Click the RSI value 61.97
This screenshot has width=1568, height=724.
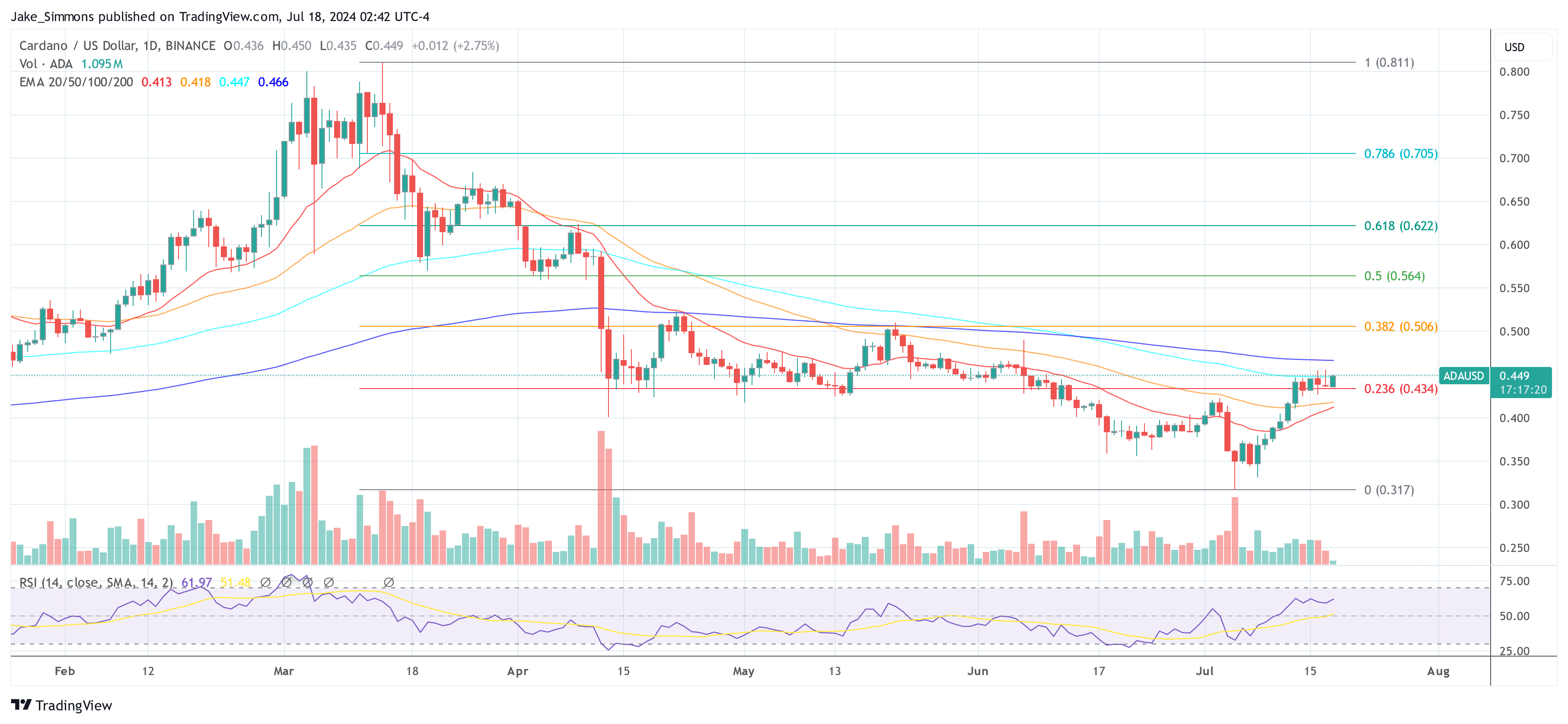[x=197, y=583]
